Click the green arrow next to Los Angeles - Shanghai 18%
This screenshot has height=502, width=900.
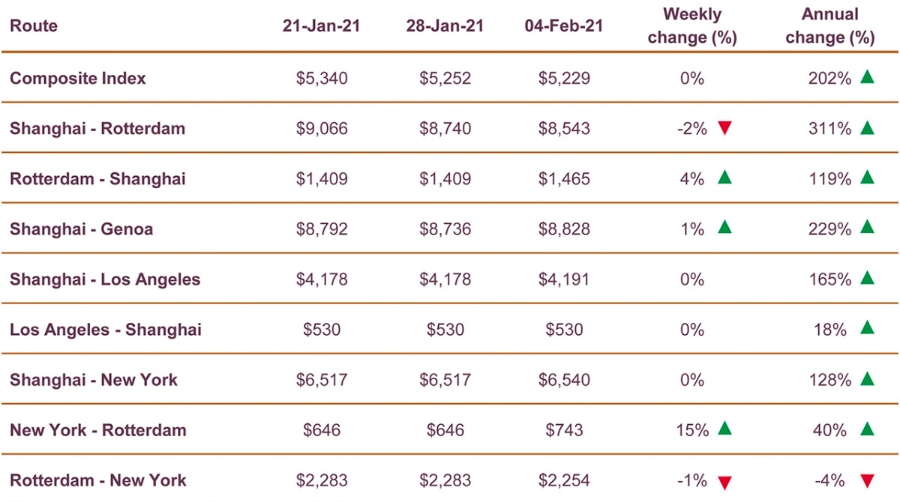click(867, 328)
